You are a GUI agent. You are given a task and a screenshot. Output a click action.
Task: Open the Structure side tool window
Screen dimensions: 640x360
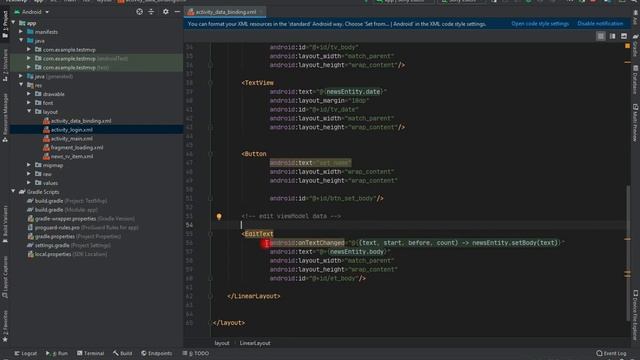point(5,65)
